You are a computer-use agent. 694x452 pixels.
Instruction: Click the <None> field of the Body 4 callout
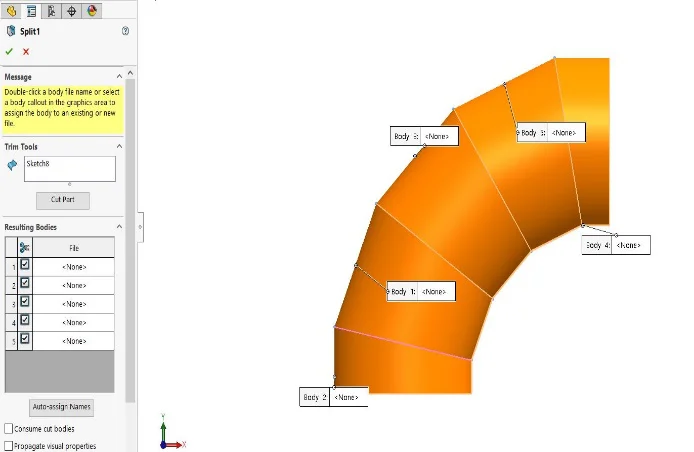click(631, 245)
